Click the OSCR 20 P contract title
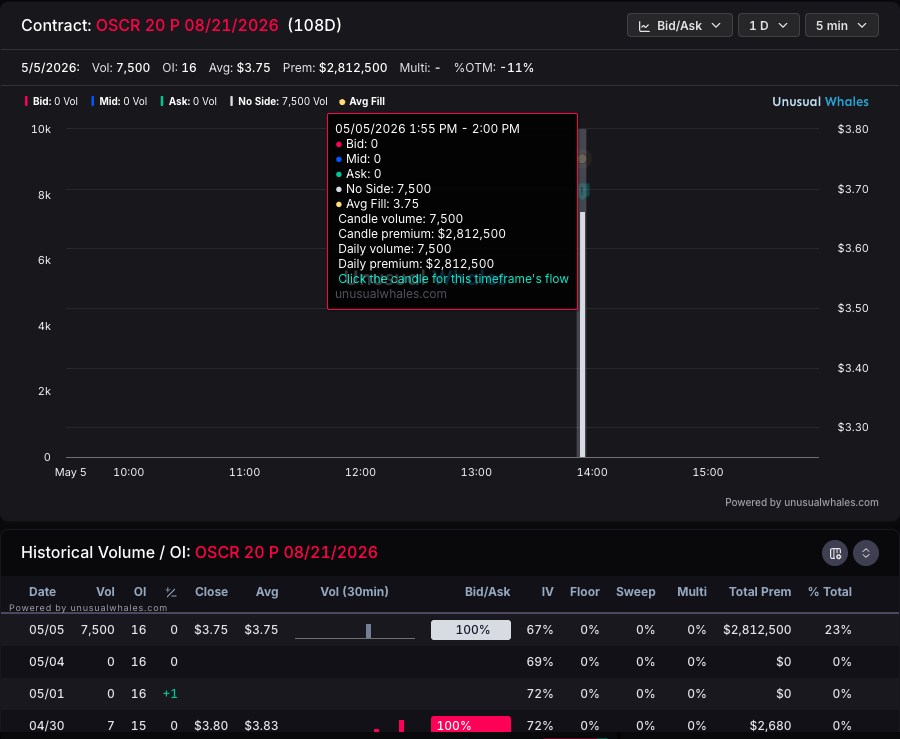This screenshot has height=739, width=900. pyautogui.click(x=187, y=25)
